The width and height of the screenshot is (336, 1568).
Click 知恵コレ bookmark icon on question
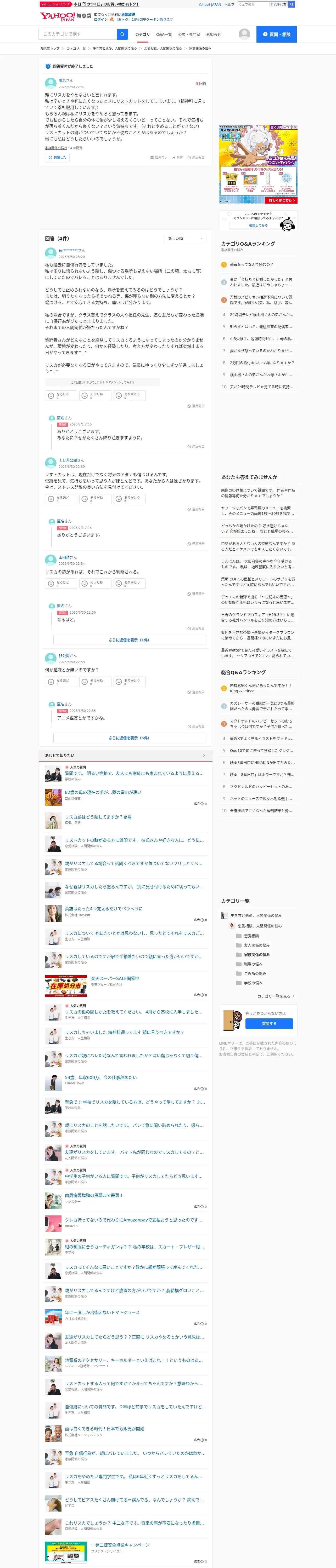point(159,157)
